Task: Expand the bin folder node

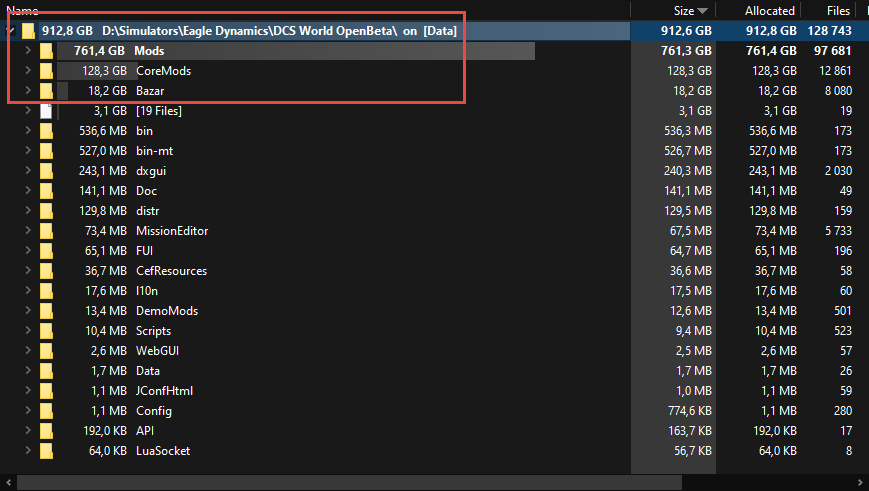Action: click(x=28, y=130)
